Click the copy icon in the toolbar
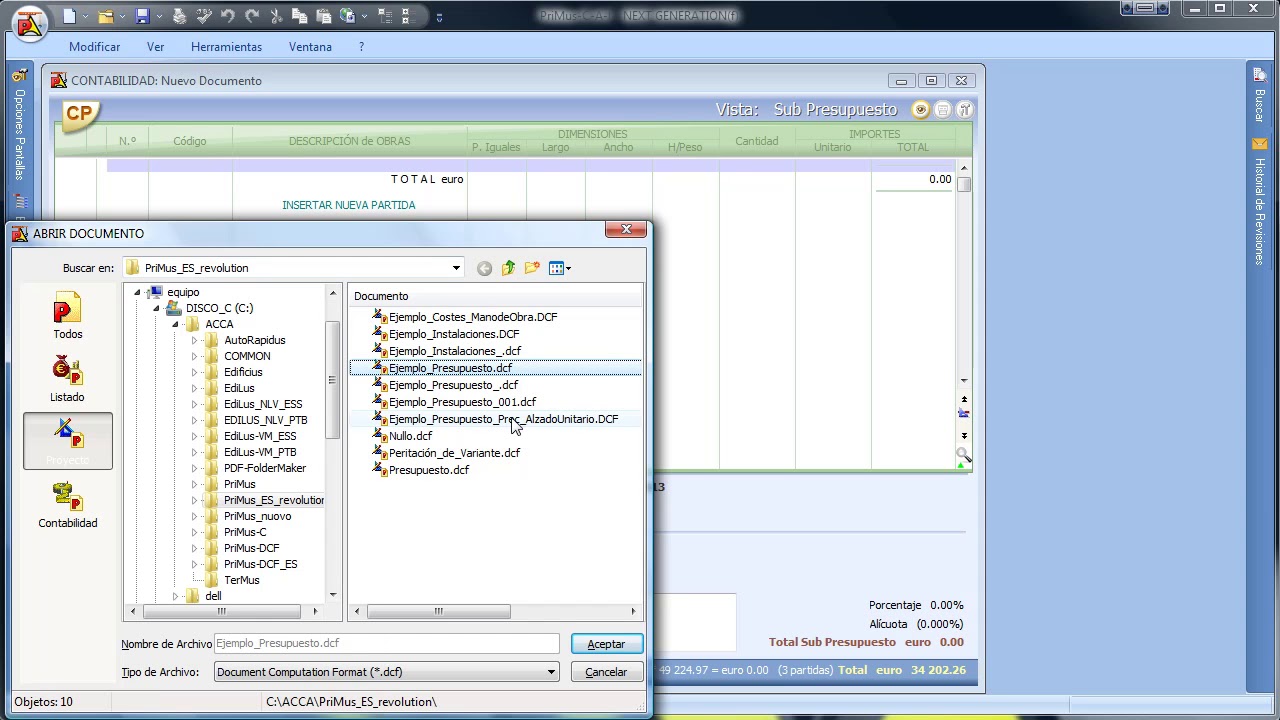This screenshot has width=1280, height=720. click(300, 16)
